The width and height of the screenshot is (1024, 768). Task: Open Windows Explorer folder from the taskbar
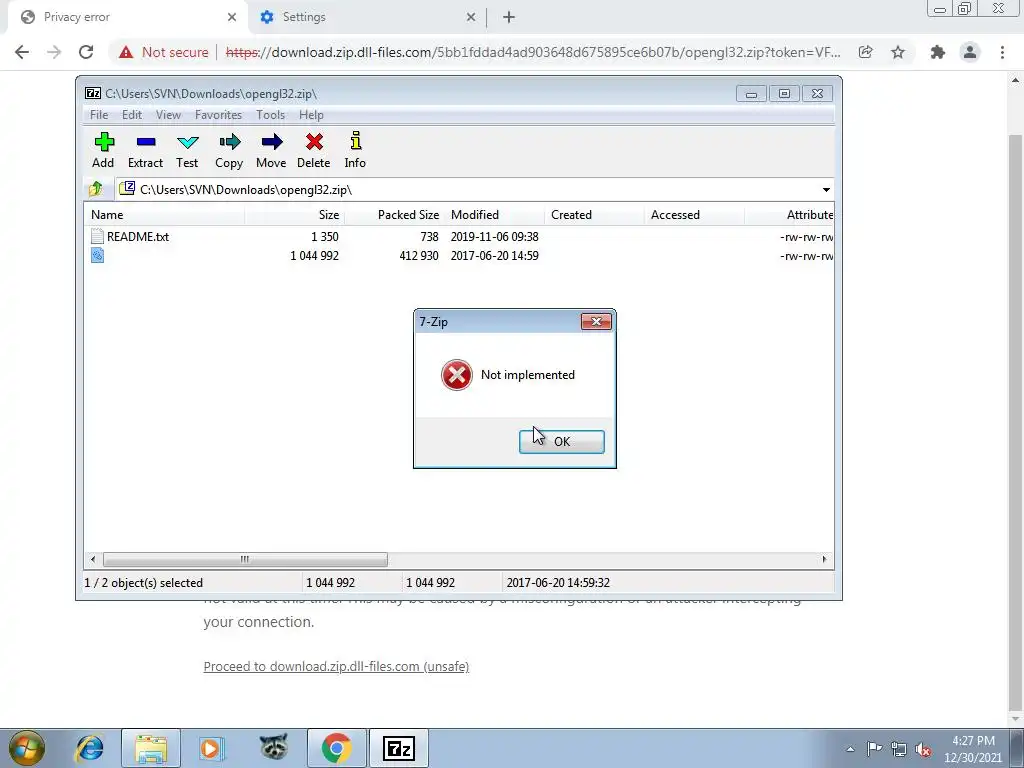pyautogui.click(x=151, y=748)
